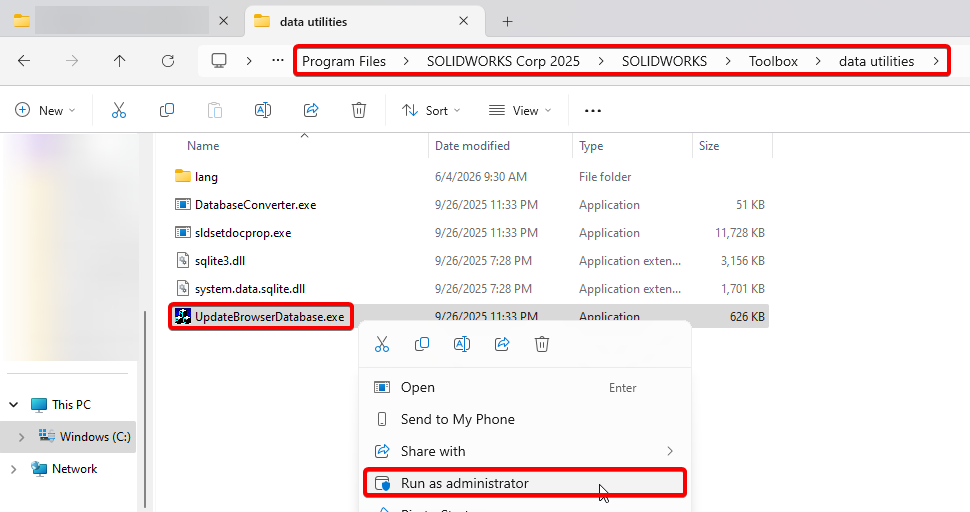
Task: Click the toolbar Paste icon
Action: [215, 111]
